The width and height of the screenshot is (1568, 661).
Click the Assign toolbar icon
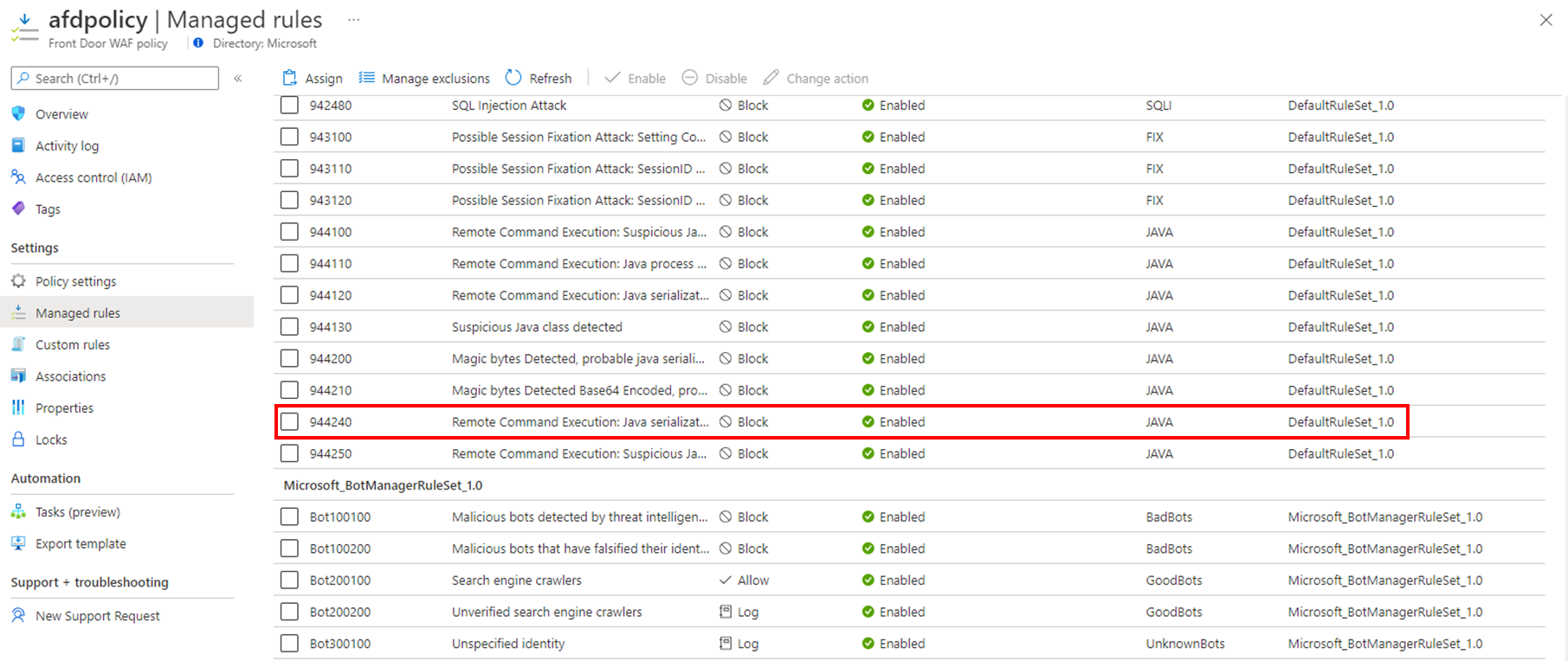290,78
